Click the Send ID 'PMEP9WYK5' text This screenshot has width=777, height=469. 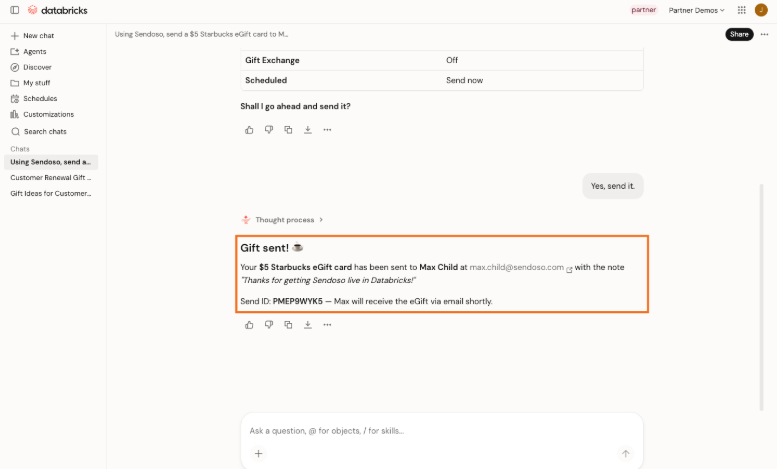(x=297, y=301)
